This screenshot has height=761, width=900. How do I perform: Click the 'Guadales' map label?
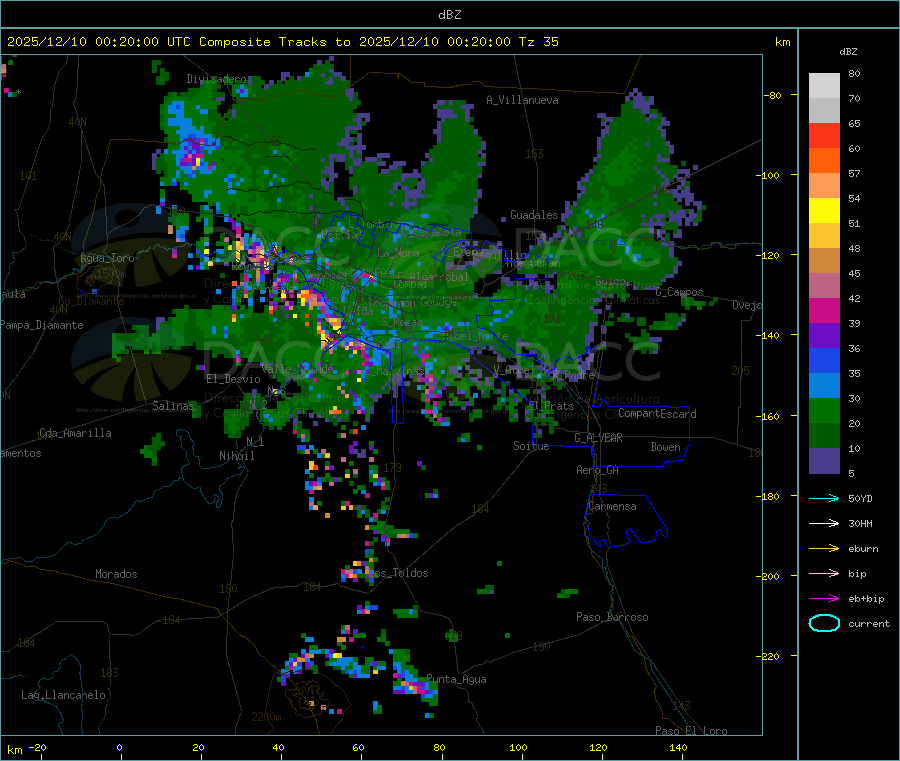(x=534, y=215)
